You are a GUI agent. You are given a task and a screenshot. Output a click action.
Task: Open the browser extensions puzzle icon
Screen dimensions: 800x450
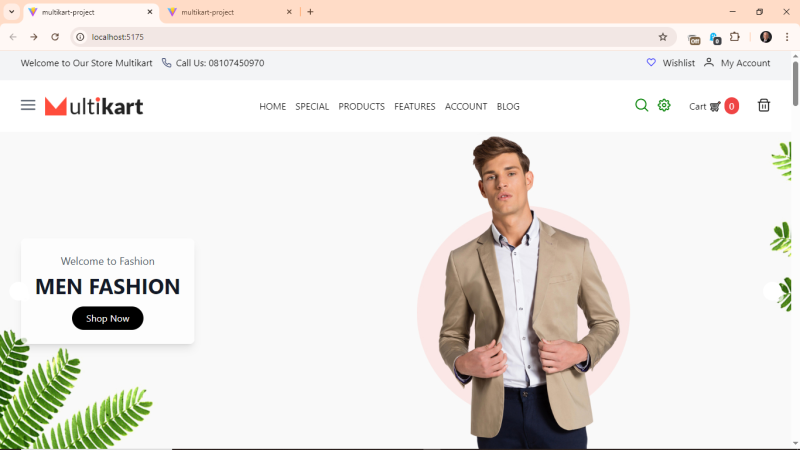[x=735, y=37]
